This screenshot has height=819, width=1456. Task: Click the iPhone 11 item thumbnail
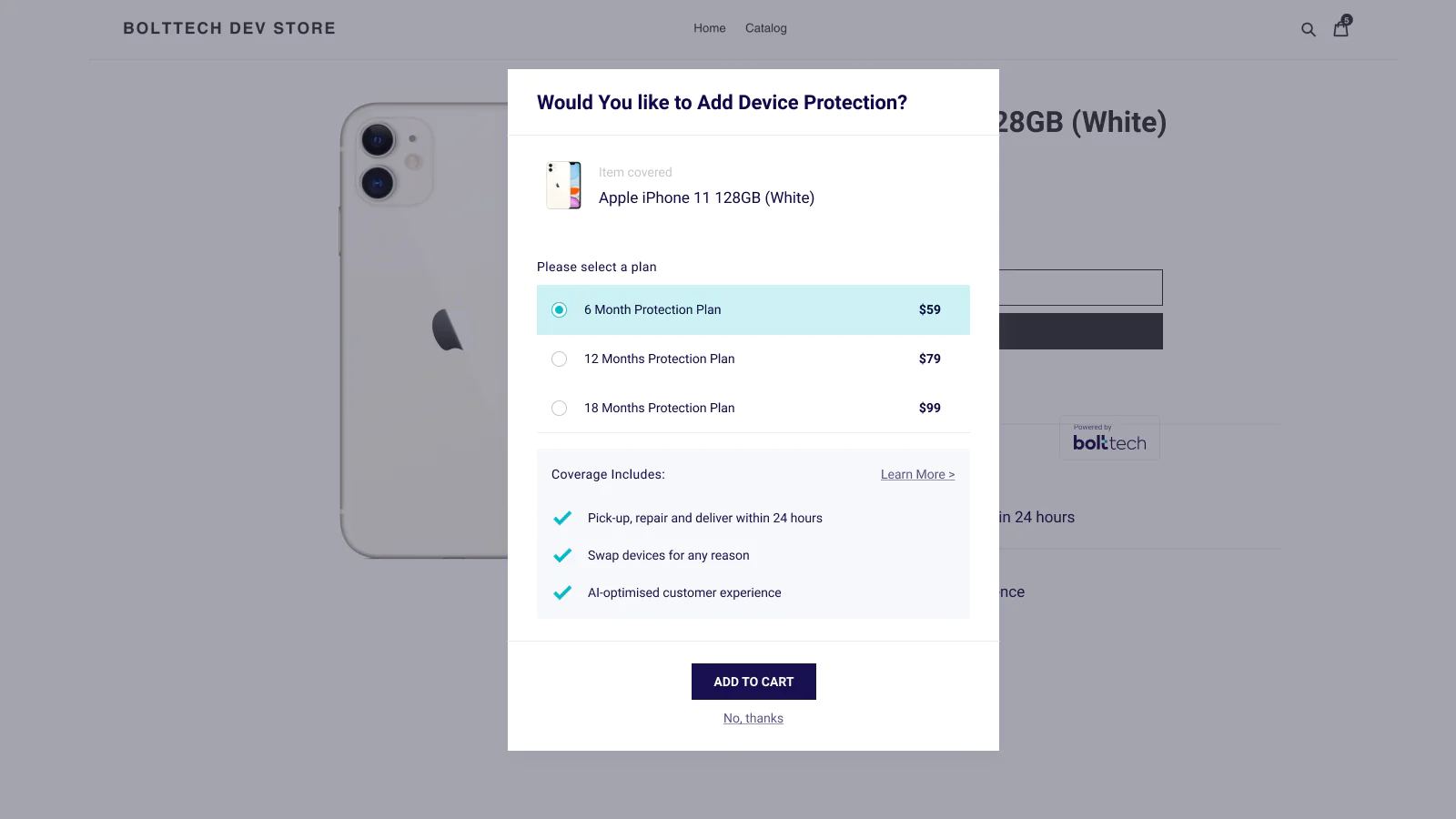[563, 186]
